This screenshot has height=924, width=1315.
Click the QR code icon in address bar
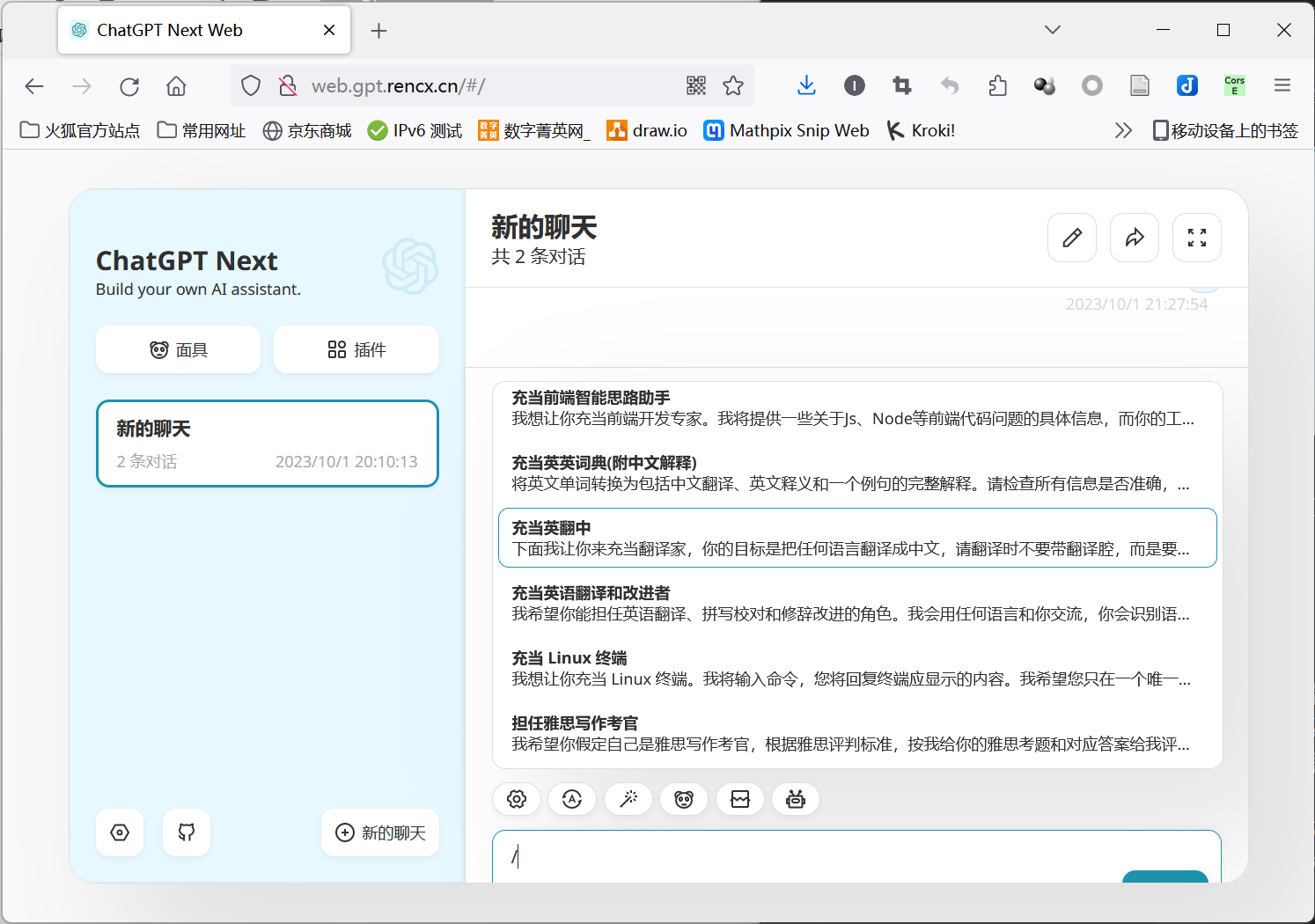point(696,85)
